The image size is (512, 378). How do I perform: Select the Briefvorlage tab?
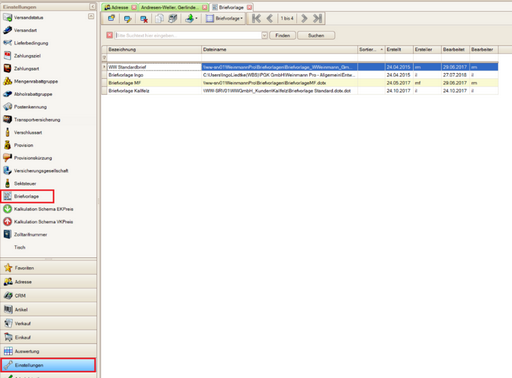tap(231, 7)
